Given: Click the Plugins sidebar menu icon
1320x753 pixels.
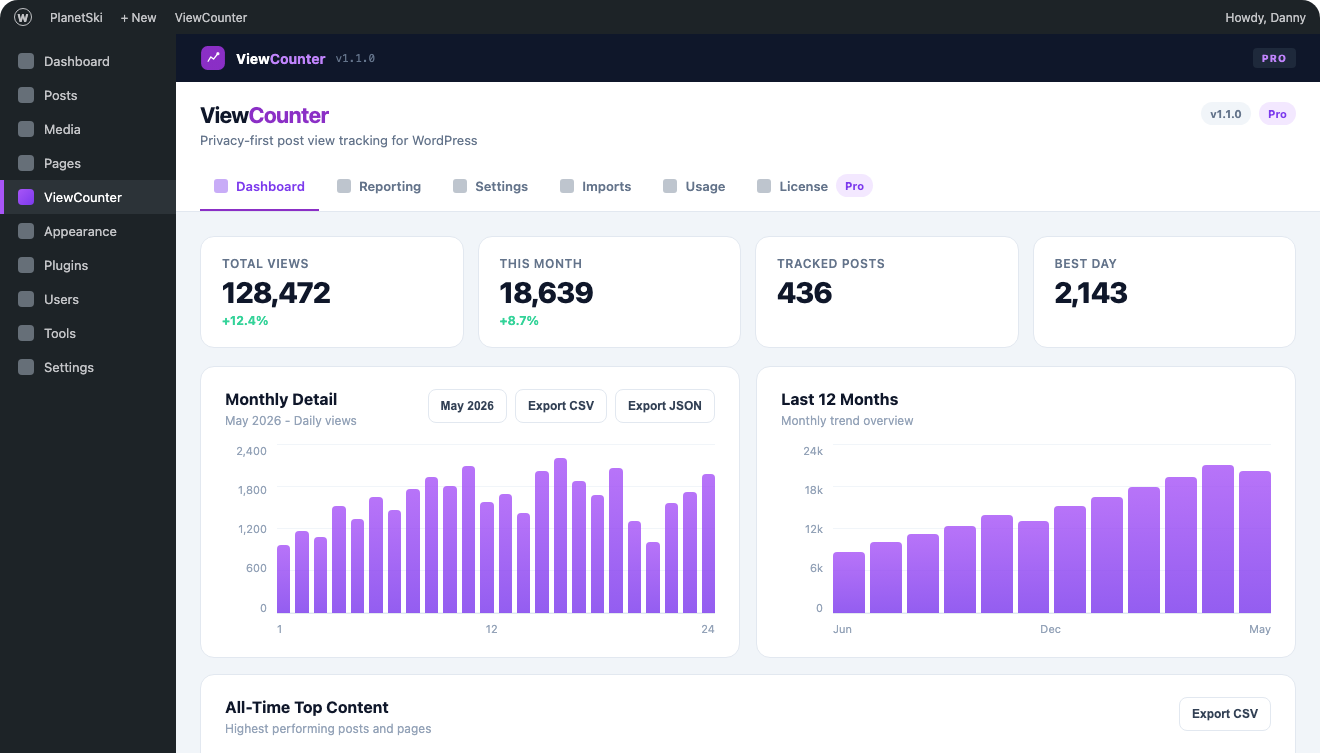Looking at the screenshot, I should (x=26, y=265).
